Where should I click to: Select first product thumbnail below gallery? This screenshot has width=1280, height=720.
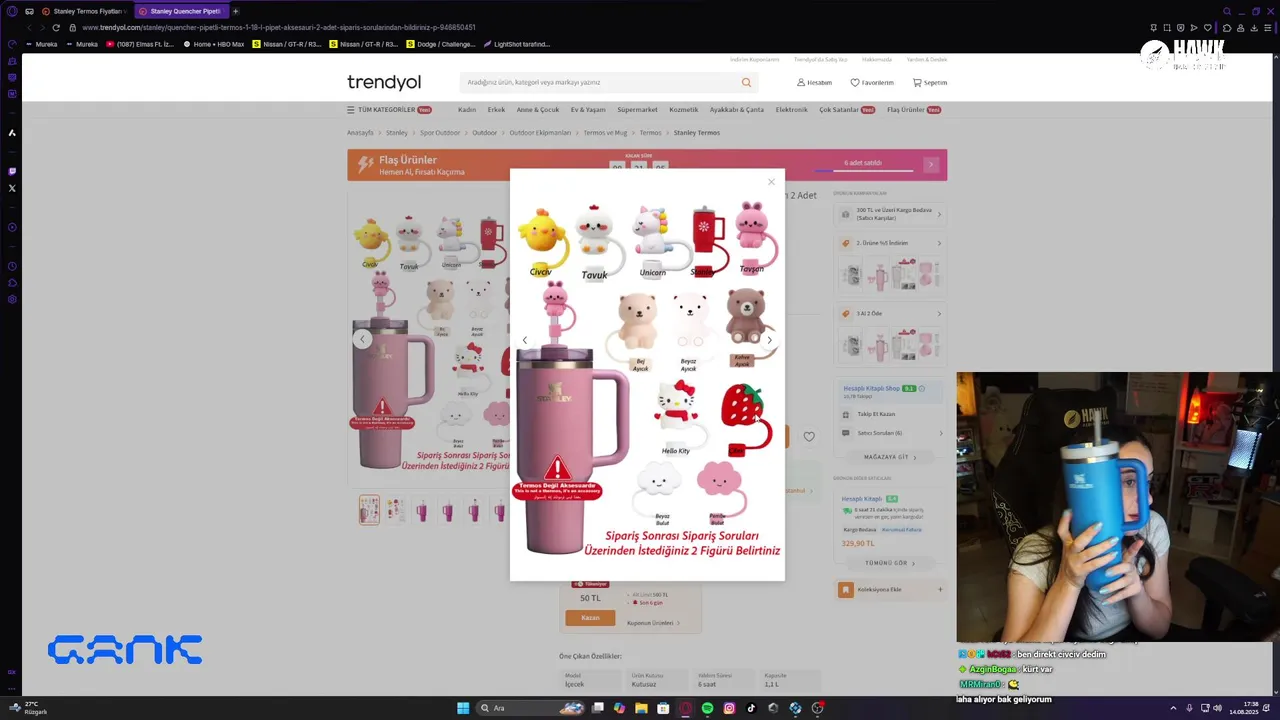click(369, 510)
